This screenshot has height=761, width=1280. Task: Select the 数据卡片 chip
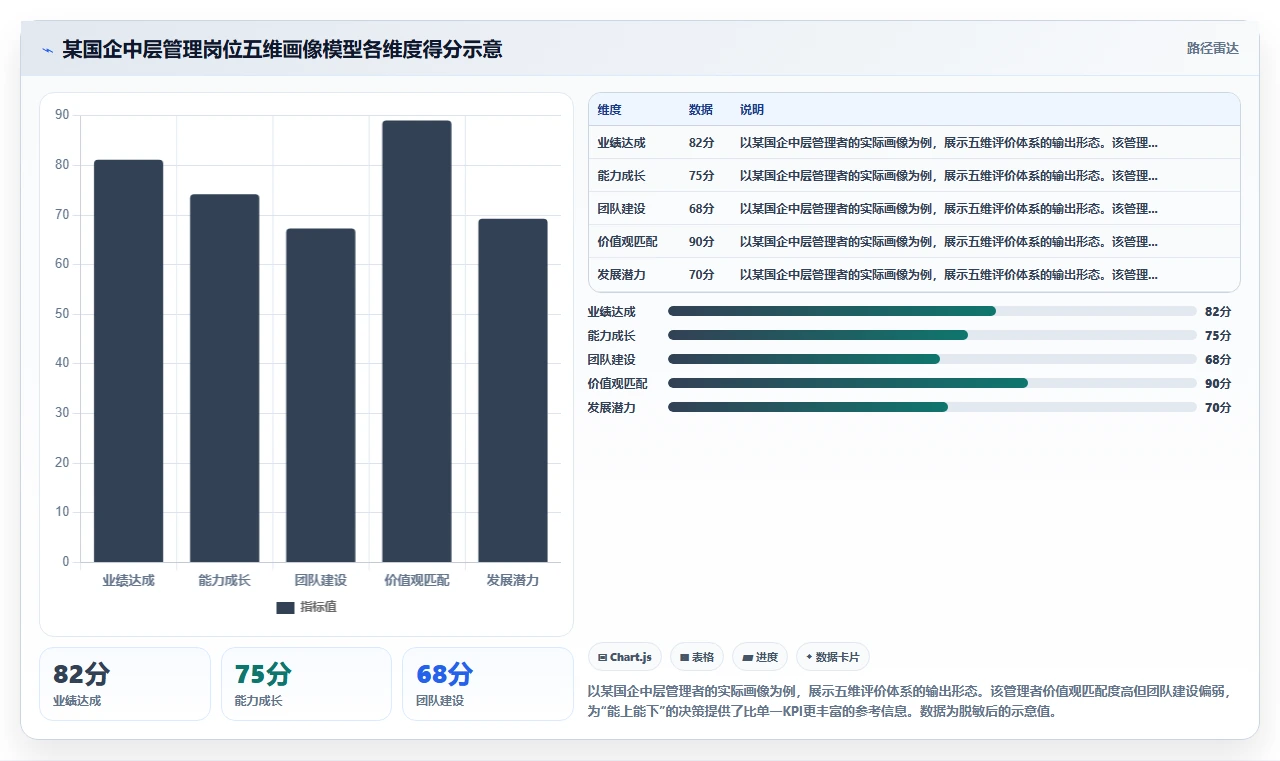pyautogui.click(x=833, y=657)
